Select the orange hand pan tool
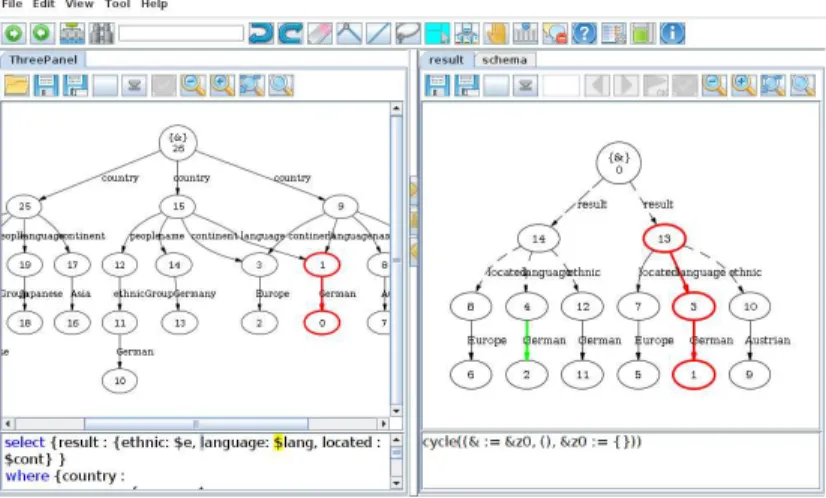Screen dimensions: 826x498 coord(496,33)
